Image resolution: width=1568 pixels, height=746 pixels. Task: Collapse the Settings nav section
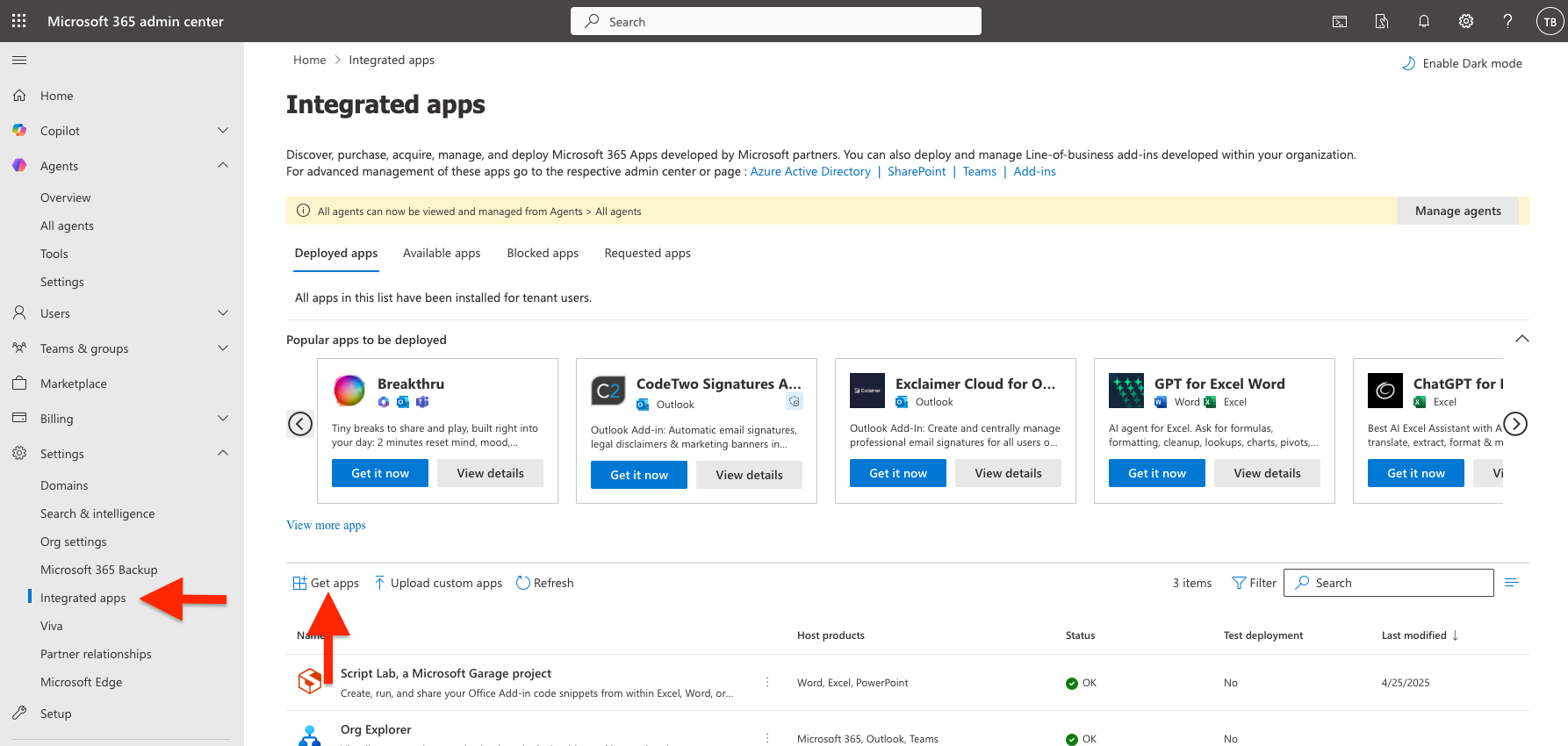[223, 453]
